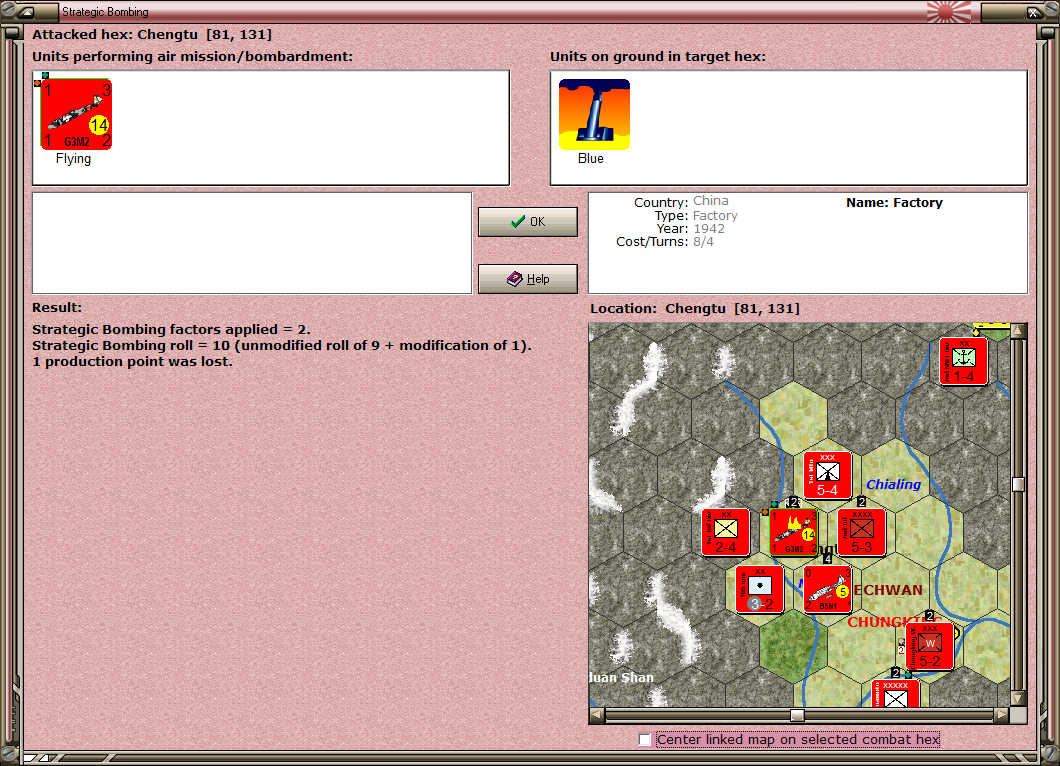Image resolution: width=1060 pixels, height=766 pixels.
Task: Select the G3M2 bomber unit labeled Flying
Action: tap(76, 114)
